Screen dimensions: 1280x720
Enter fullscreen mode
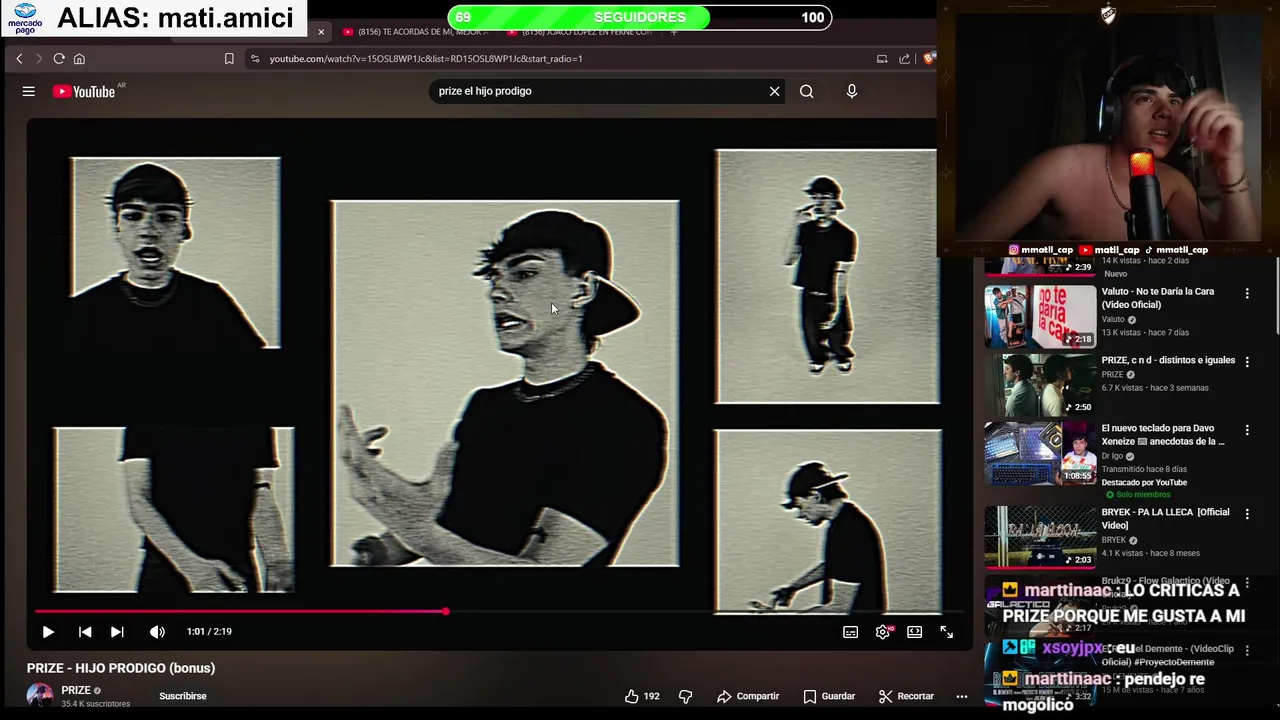(x=946, y=632)
